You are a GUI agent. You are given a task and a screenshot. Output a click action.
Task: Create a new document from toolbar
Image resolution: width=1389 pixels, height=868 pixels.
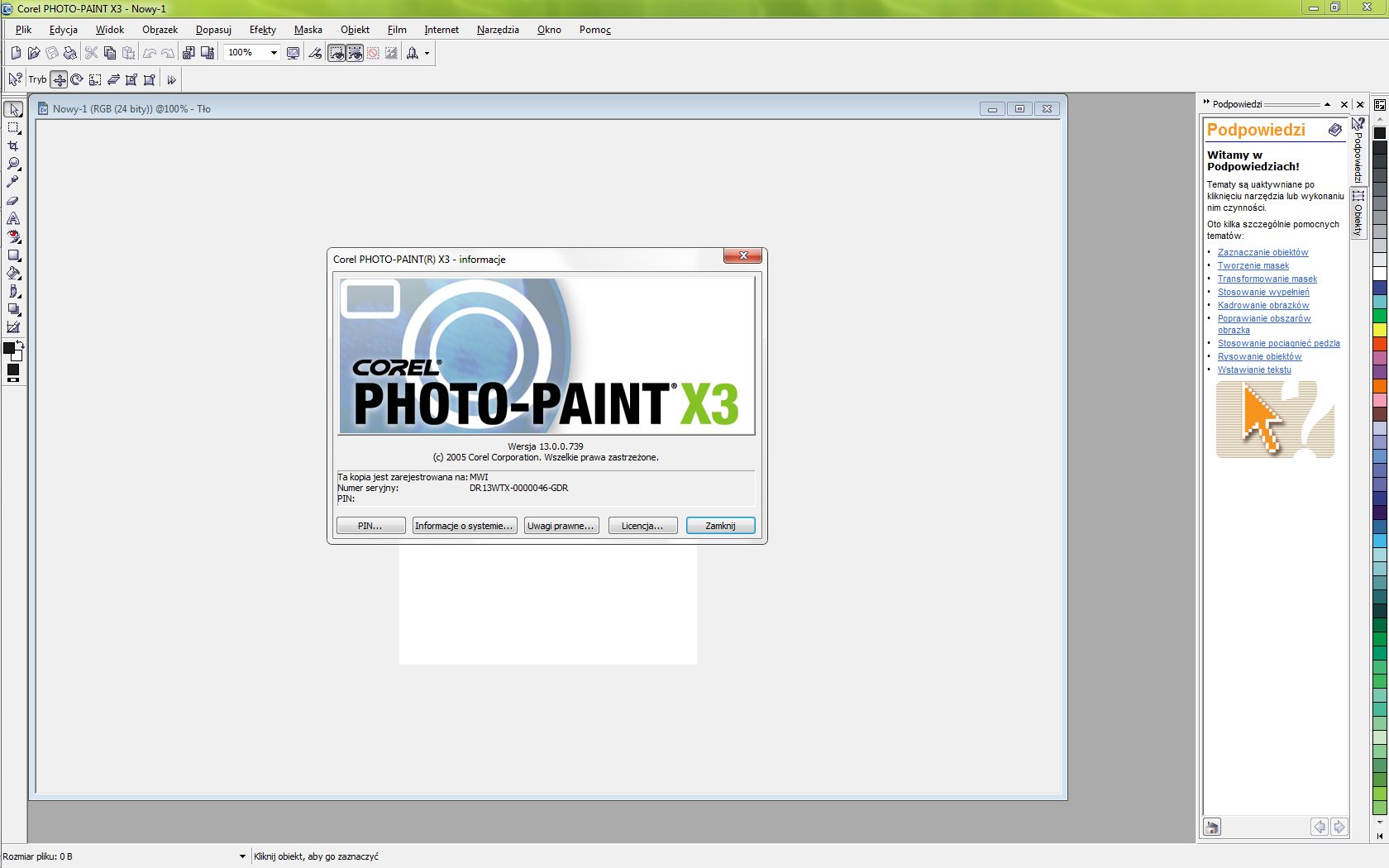[16, 53]
